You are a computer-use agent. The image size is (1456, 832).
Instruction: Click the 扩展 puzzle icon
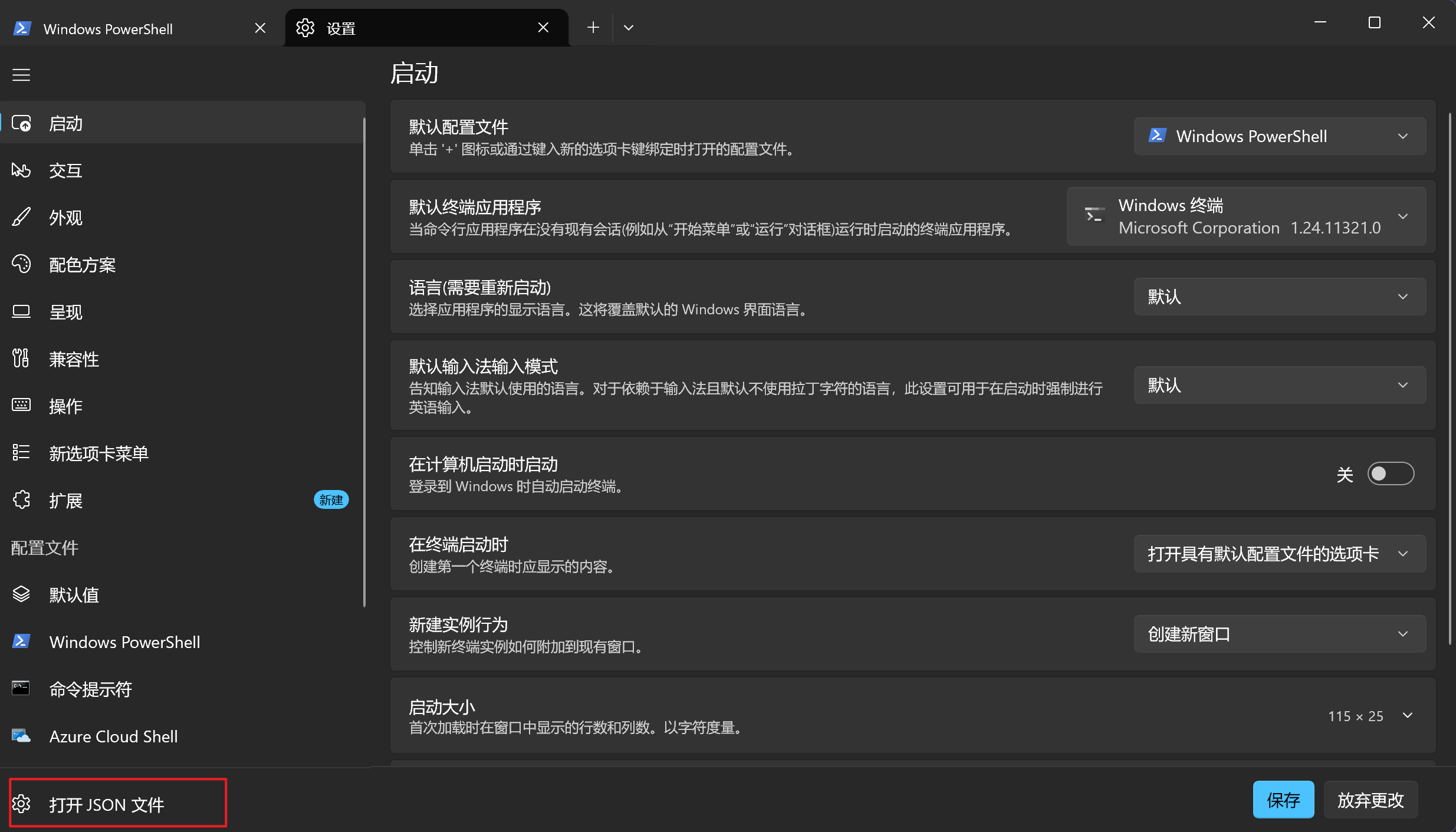point(21,500)
